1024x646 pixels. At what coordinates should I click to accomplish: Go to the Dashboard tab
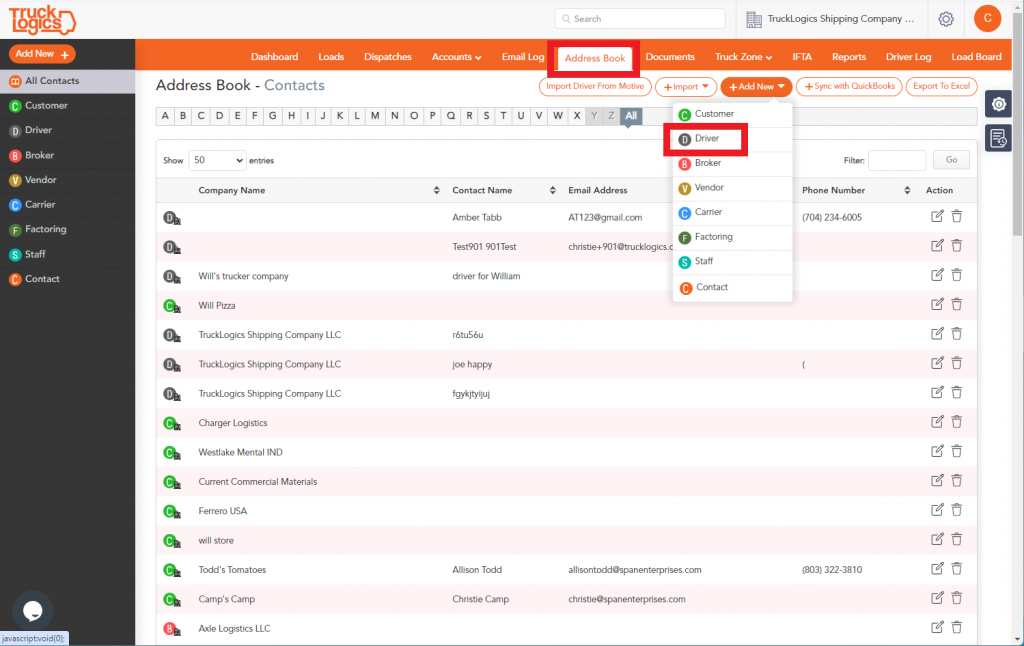pos(274,57)
